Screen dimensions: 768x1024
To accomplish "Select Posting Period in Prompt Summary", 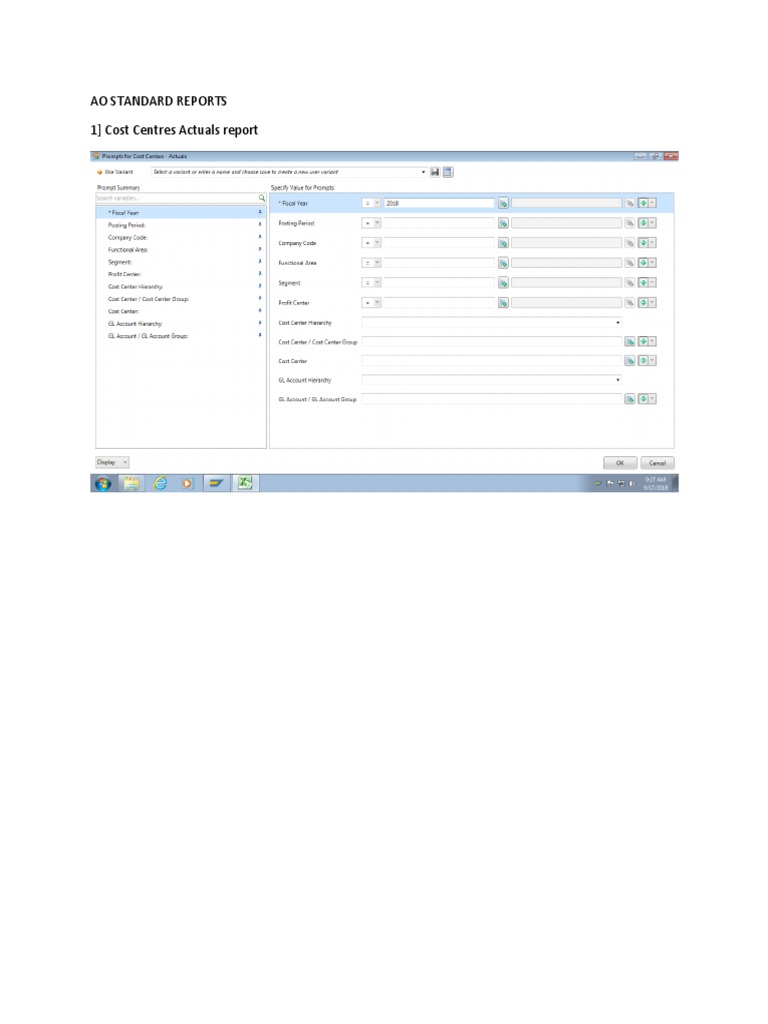I will [x=181, y=225].
